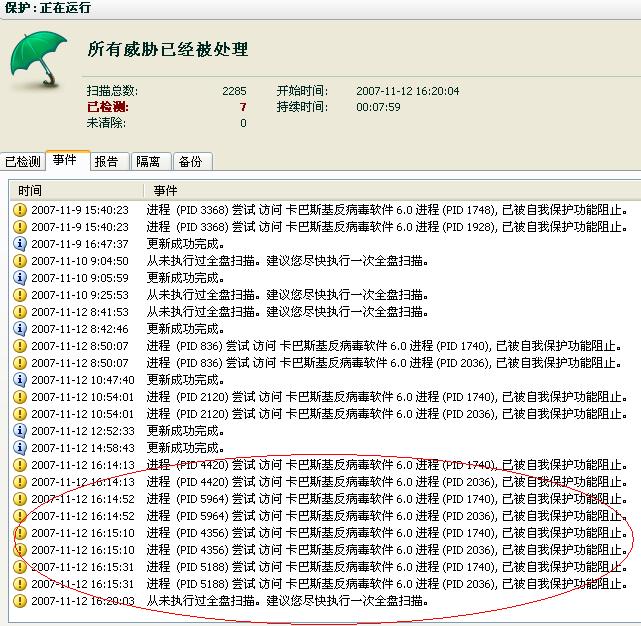This screenshot has height=626, width=641.
Task: Open the 隔离 quarantine tab
Action: [x=151, y=162]
